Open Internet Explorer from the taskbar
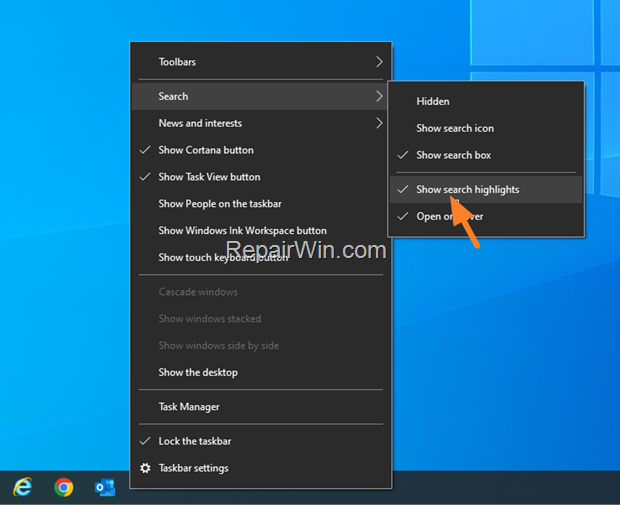This screenshot has height=505, width=620. [23, 487]
